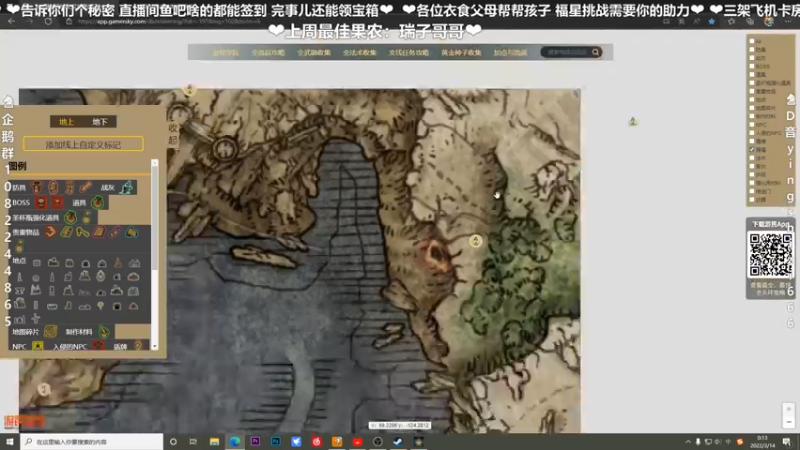The height and width of the screenshot is (450, 800).
Task: Open the 全流程攻略 navigation item
Action: pyautogui.click(x=268, y=53)
